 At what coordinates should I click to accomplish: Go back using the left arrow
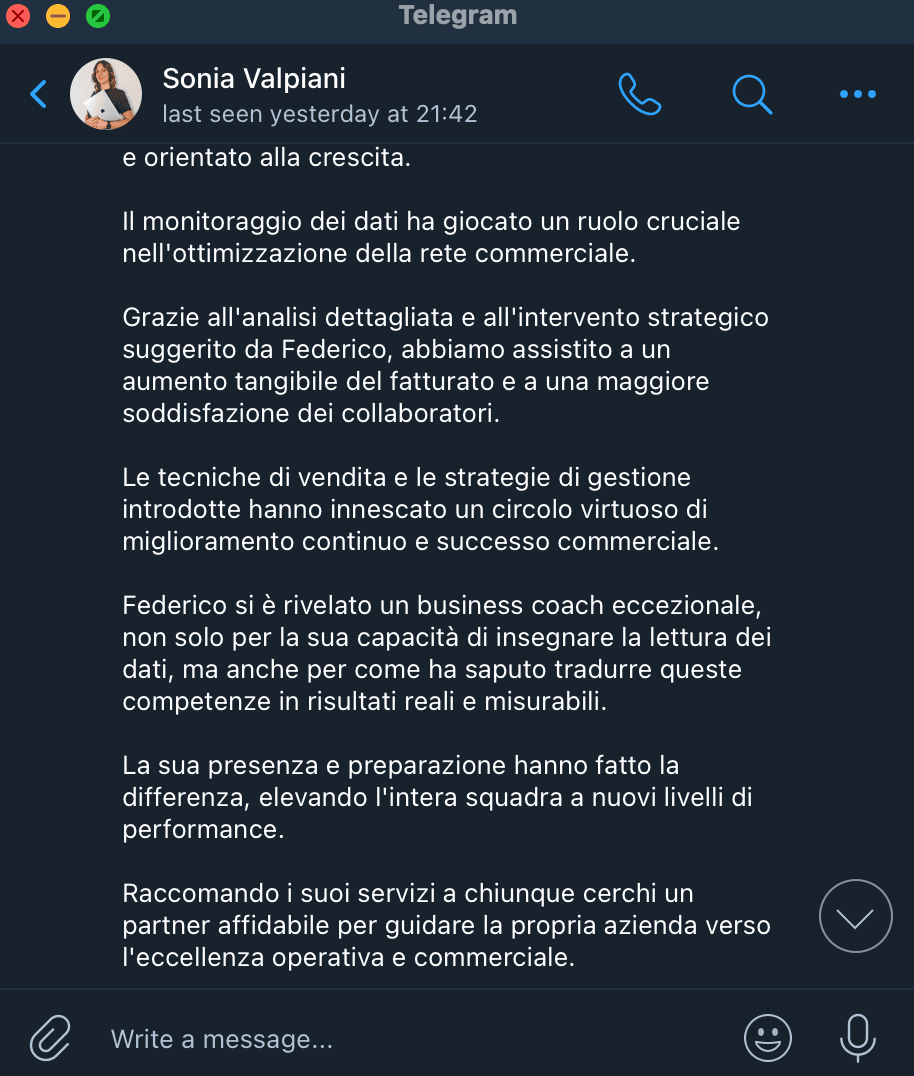click(x=39, y=95)
